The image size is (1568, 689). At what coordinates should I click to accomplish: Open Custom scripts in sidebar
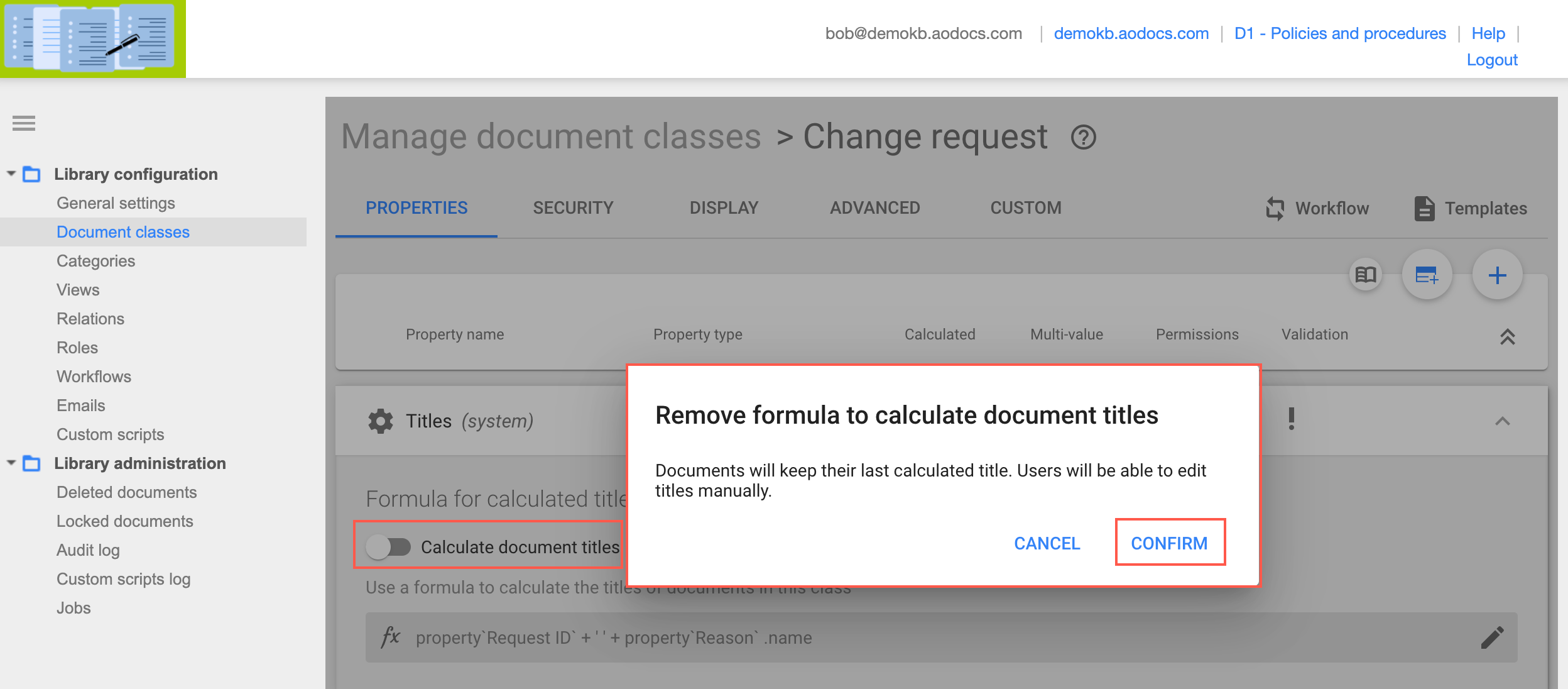pos(110,434)
